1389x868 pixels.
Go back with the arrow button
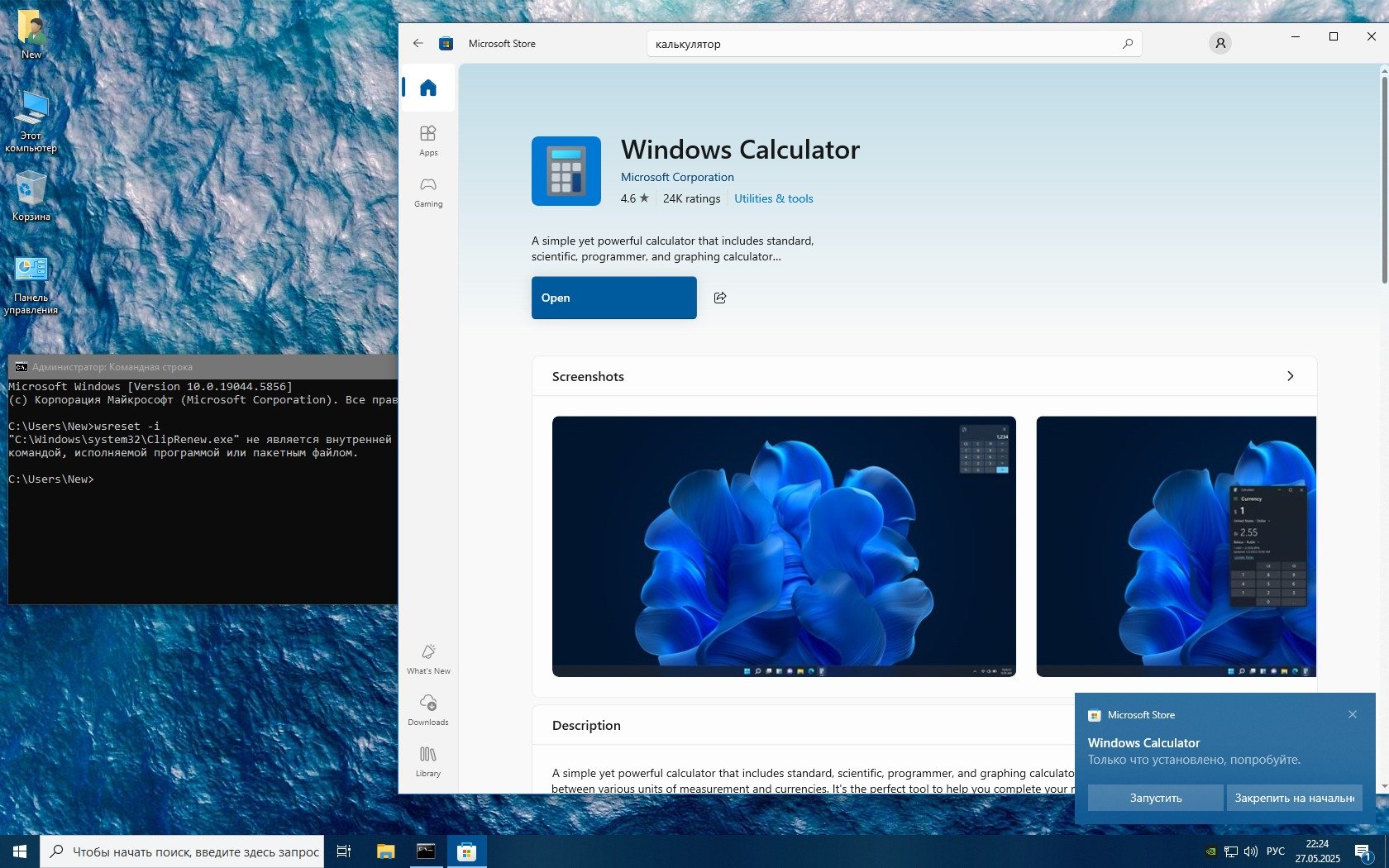(x=418, y=44)
